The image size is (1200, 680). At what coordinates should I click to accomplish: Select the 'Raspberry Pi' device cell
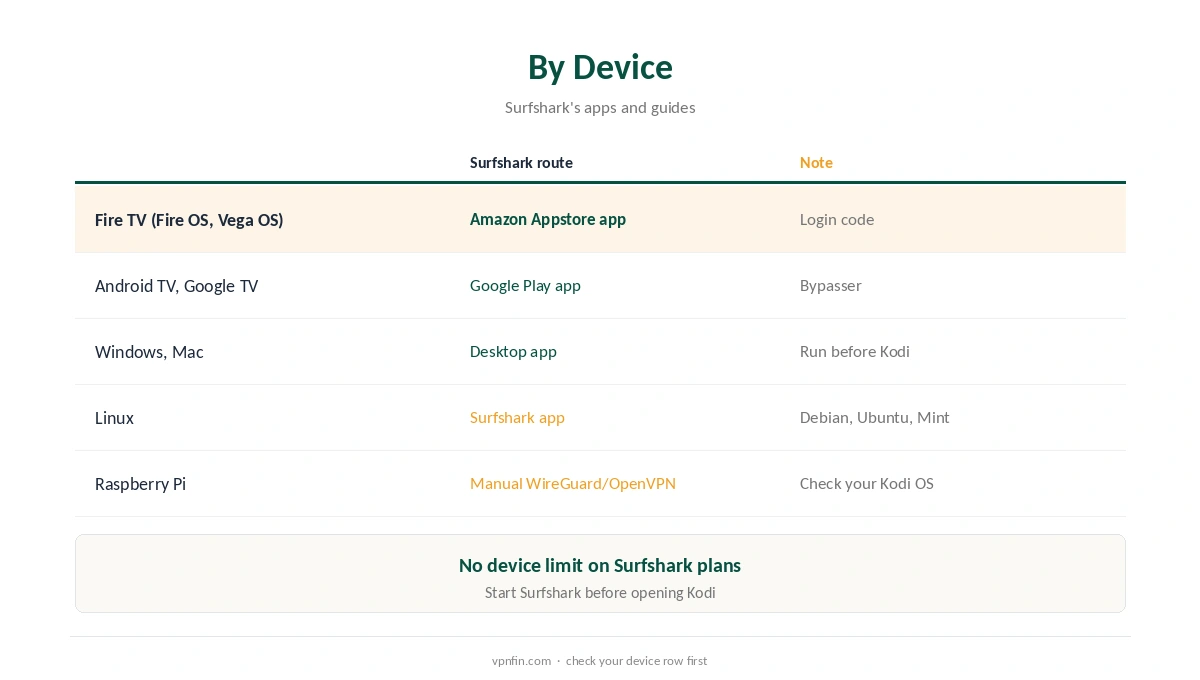pos(140,484)
